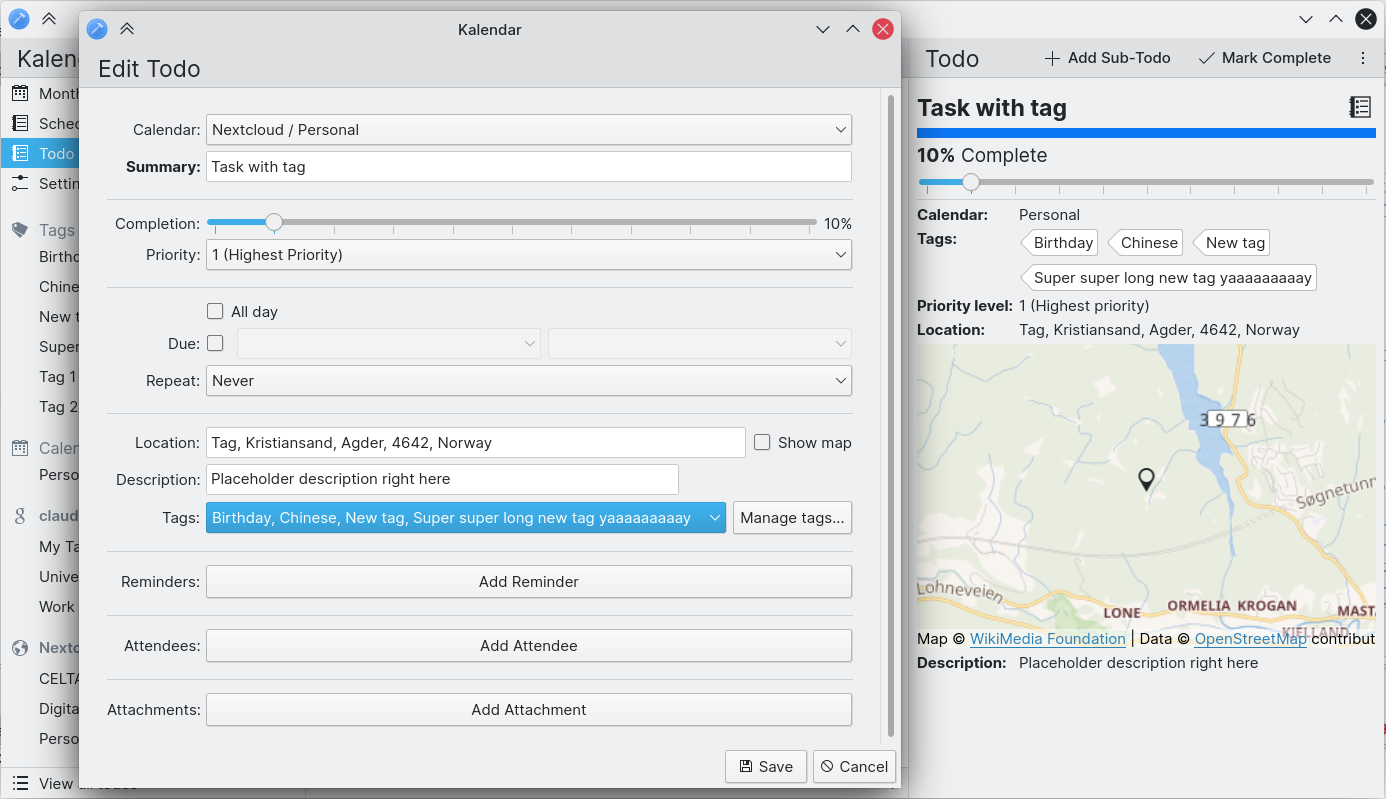Open the disabled due date dropdown
1386x799 pixels.
click(x=389, y=343)
